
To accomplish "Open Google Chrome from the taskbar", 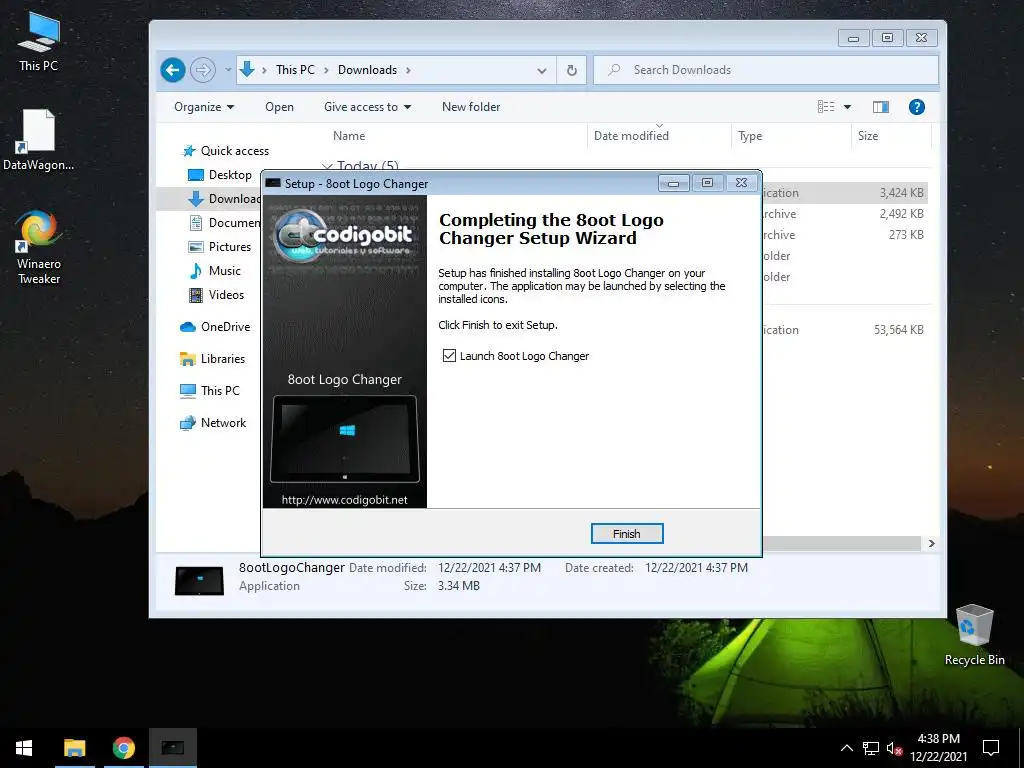I will pyautogui.click(x=123, y=748).
